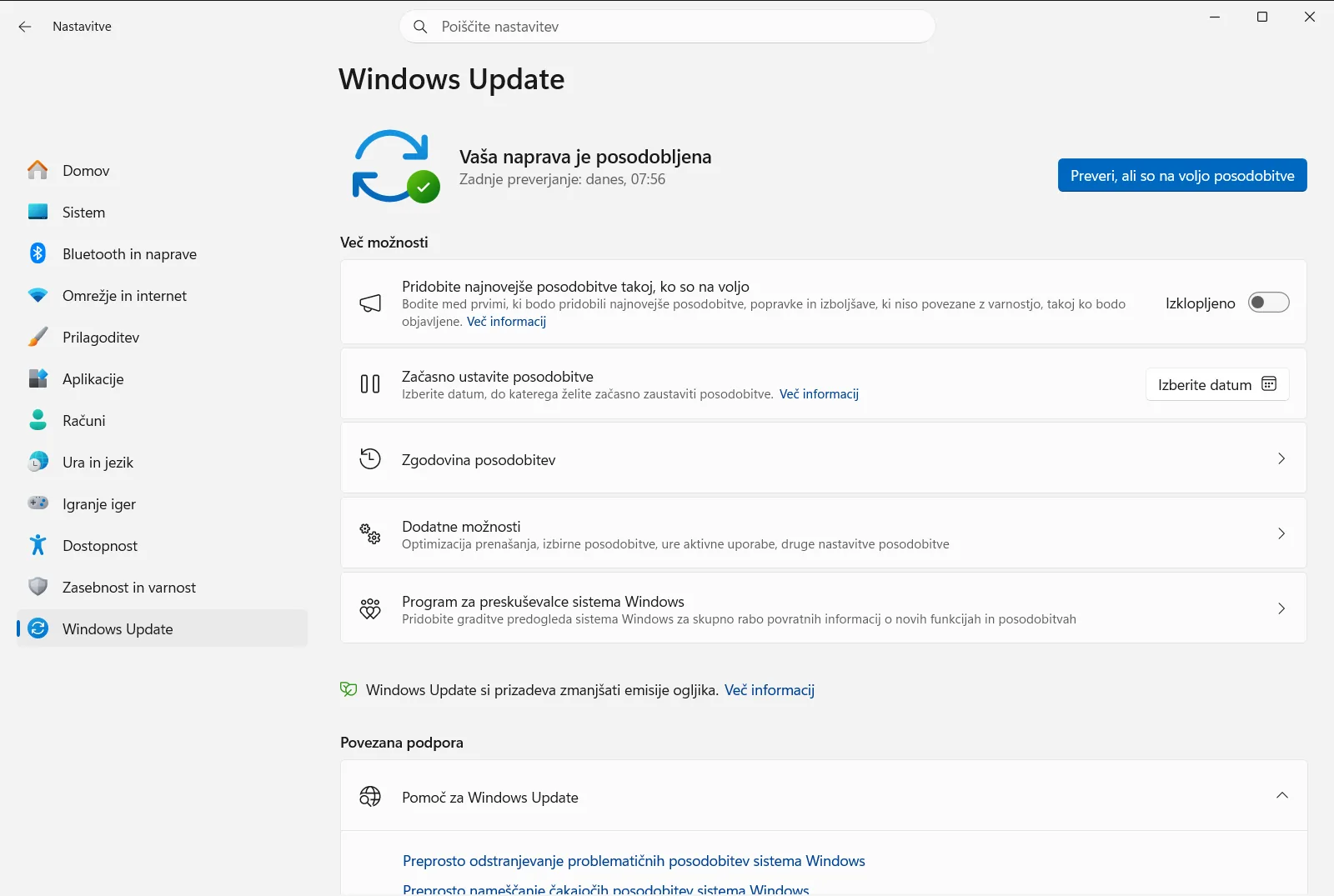Click the pause icon next to Začasno ustavite
This screenshot has height=896, width=1334.
click(x=370, y=383)
